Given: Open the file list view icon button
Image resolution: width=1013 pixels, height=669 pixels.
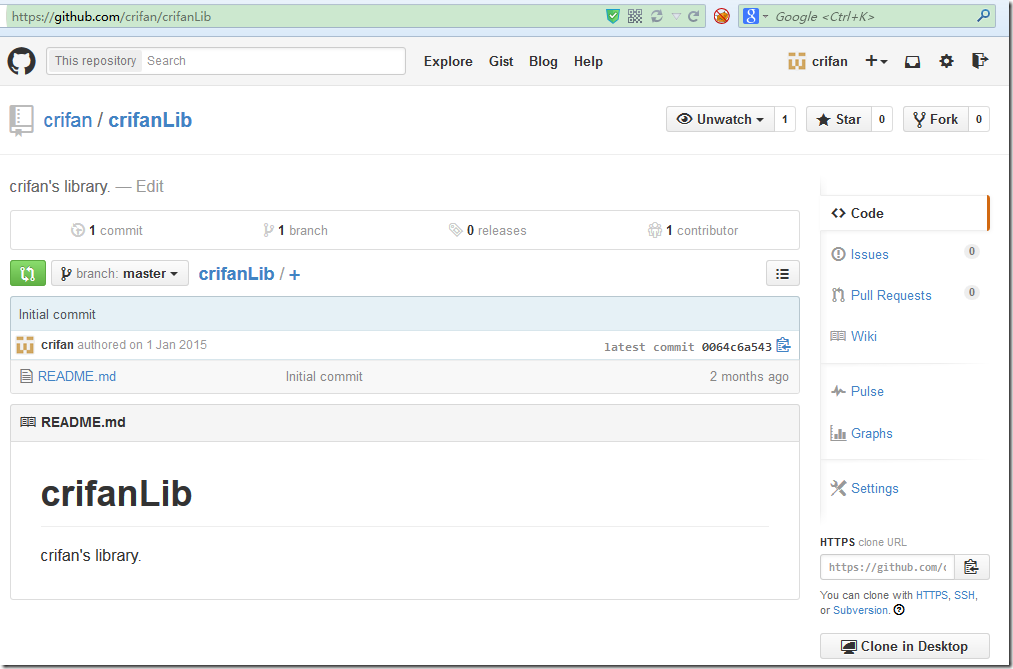Looking at the screenshot, I should pyautogui.click(x=782, y=273).
